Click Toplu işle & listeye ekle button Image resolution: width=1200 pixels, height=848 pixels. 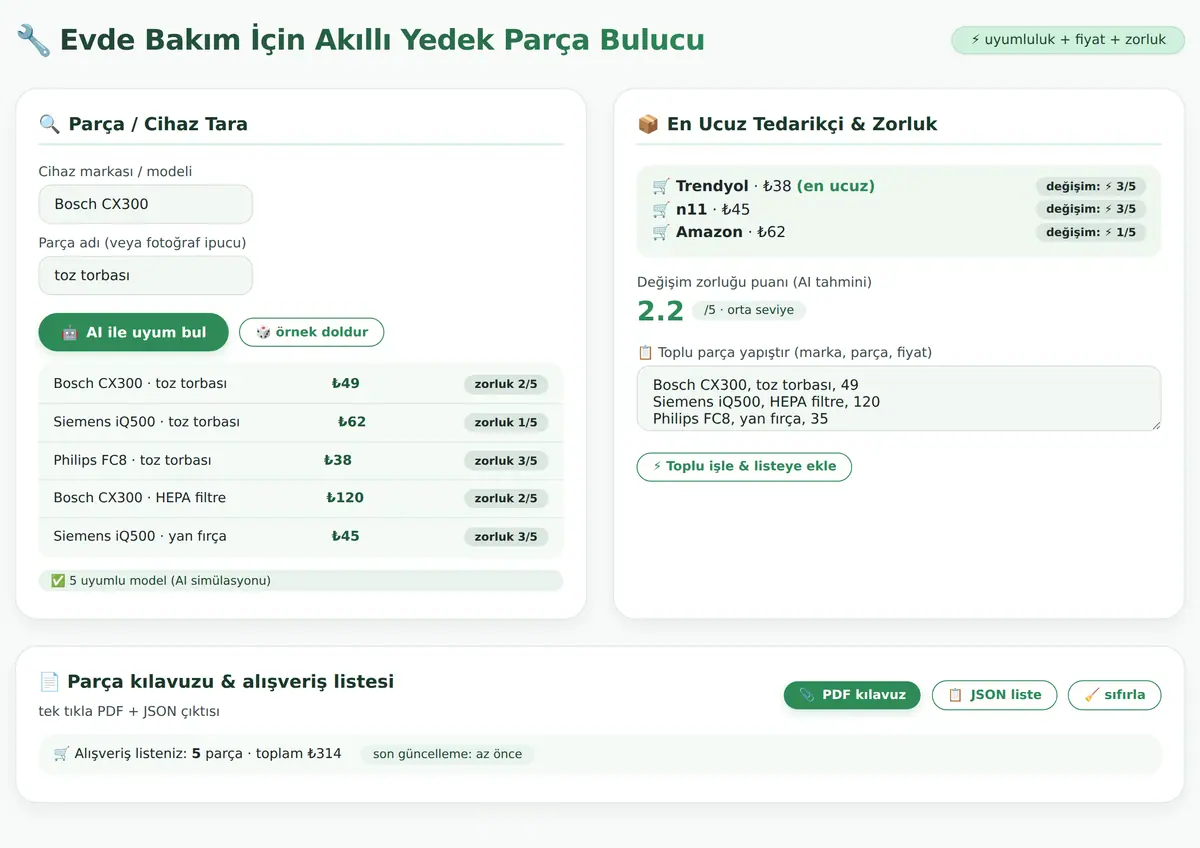pyautogui.click(x=744, y=466)
